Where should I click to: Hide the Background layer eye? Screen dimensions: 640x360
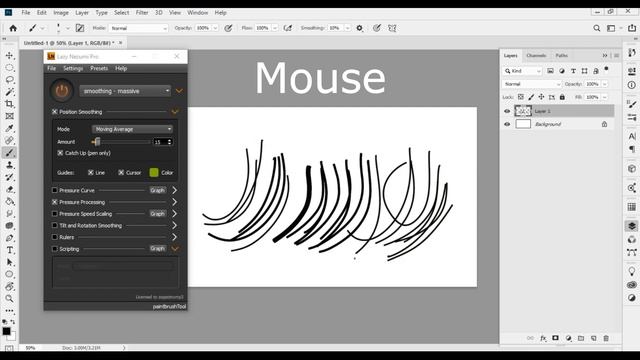click(x=507, y=124)
